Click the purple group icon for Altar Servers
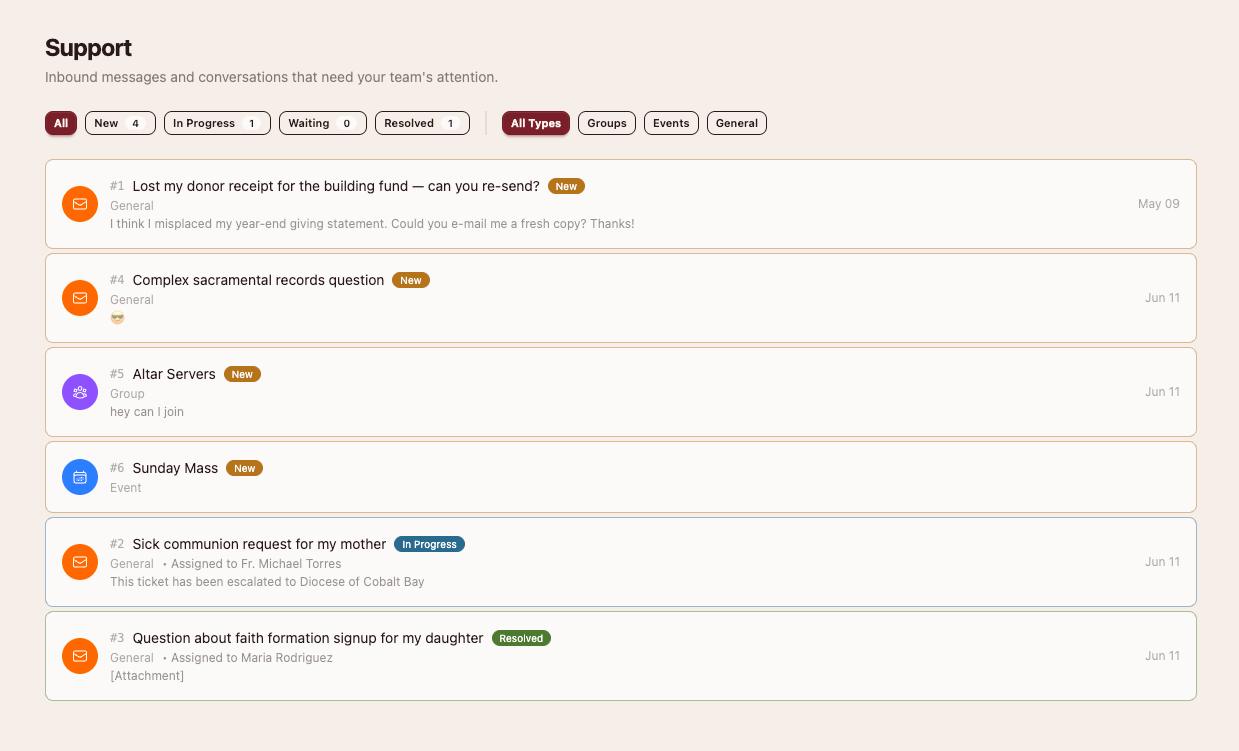 tap(80, 392)
